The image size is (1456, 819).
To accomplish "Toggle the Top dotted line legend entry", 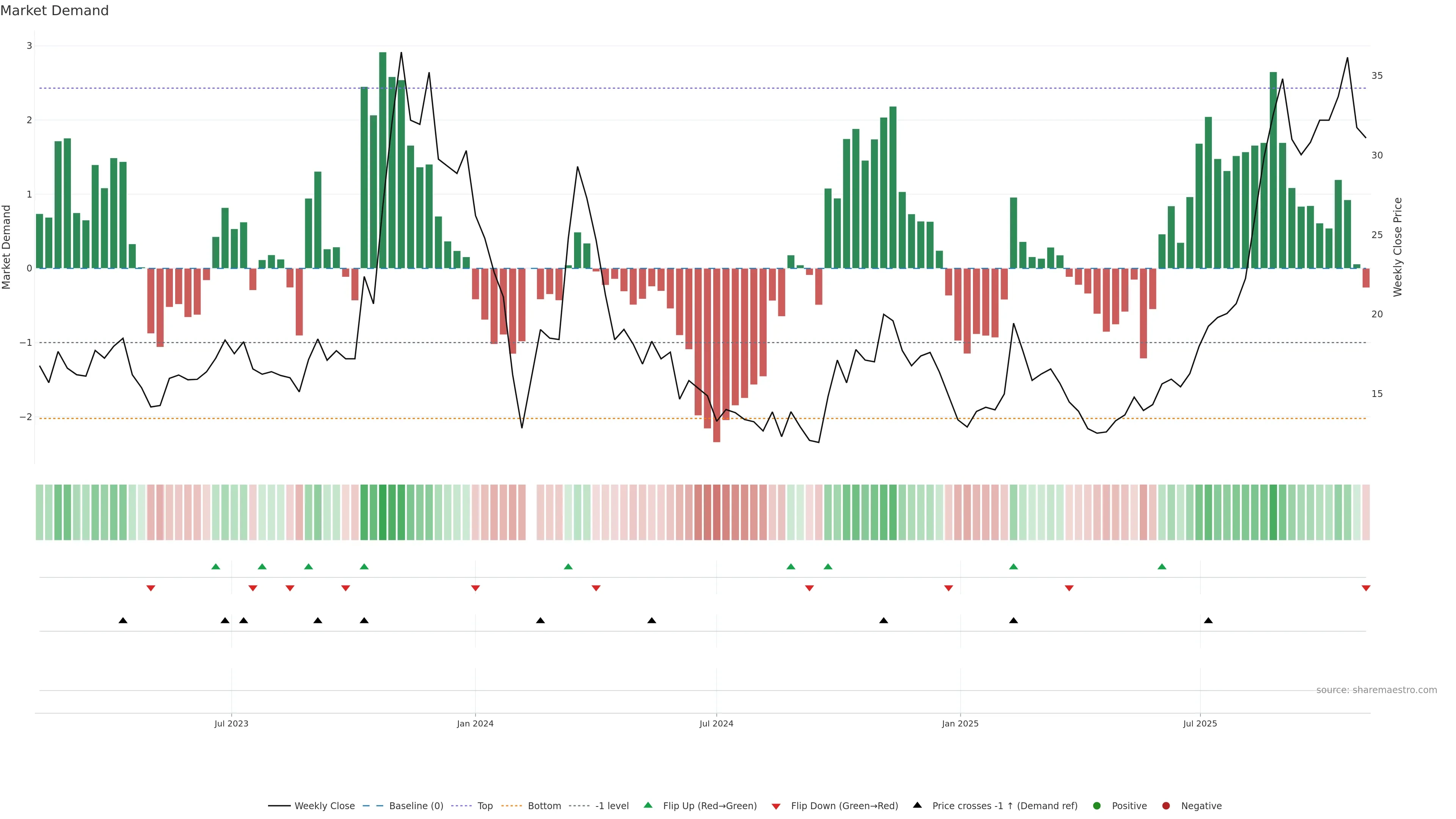I will (x=485, y=806).
